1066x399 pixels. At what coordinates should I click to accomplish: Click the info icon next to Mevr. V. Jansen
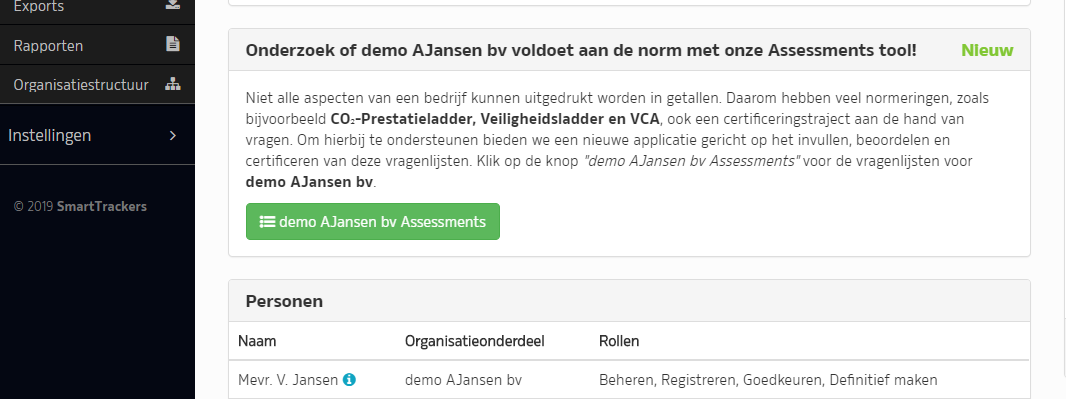(349, 380)
